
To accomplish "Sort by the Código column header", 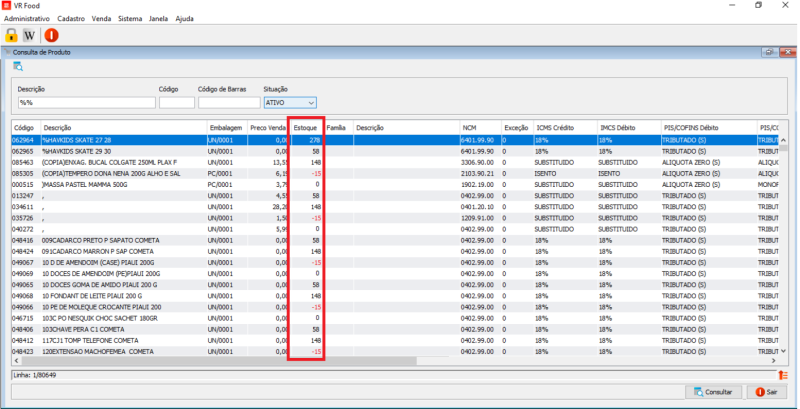I will pyautogui.click(x=26, y=127).
